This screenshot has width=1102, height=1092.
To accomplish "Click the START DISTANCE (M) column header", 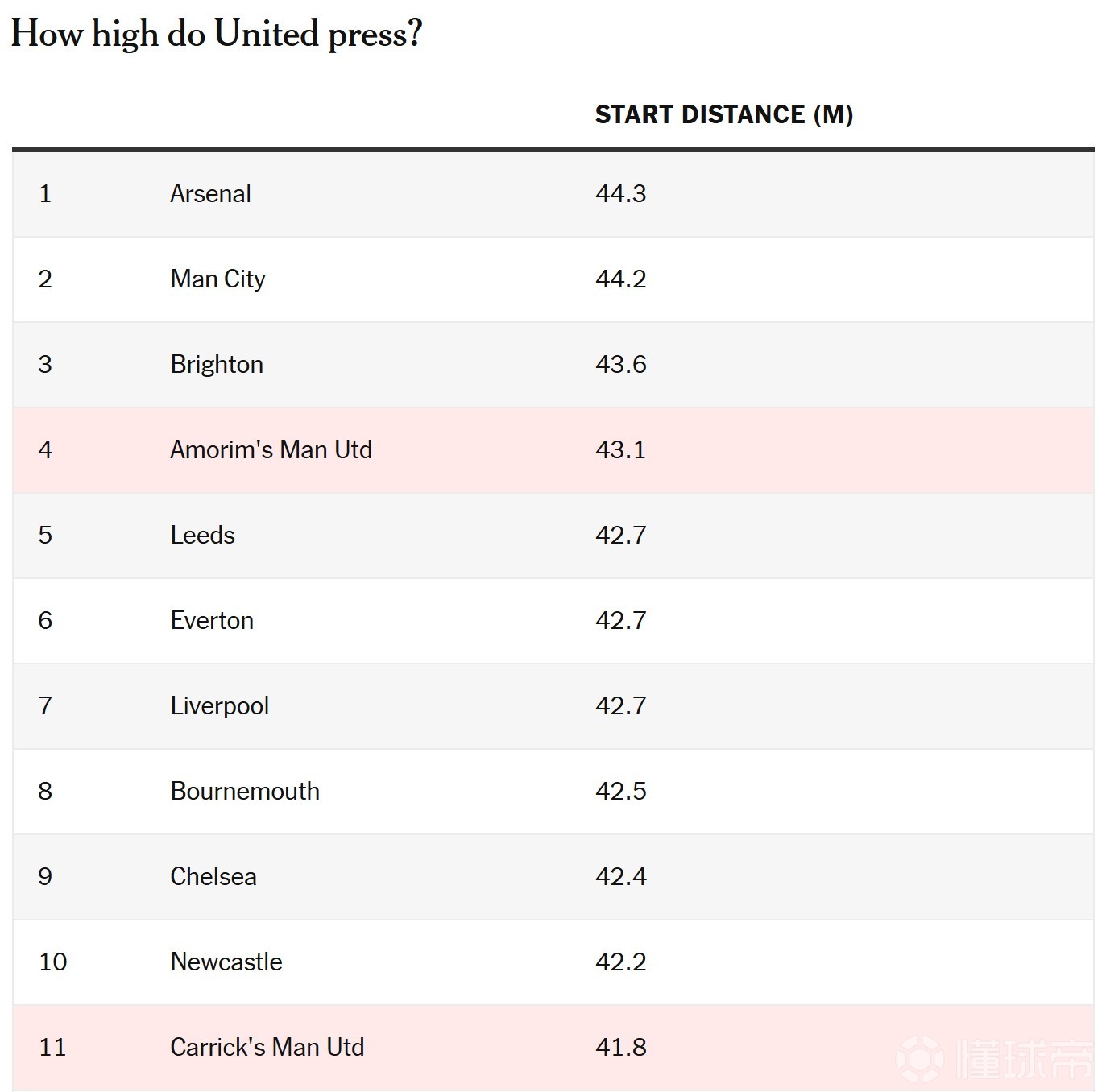I will click(x=723, y=114).
